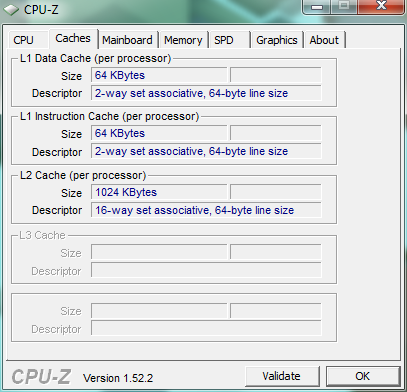Click the L1 Instruction Cache group label
This screenshot has height=392, width=407.
click(109, 116)
